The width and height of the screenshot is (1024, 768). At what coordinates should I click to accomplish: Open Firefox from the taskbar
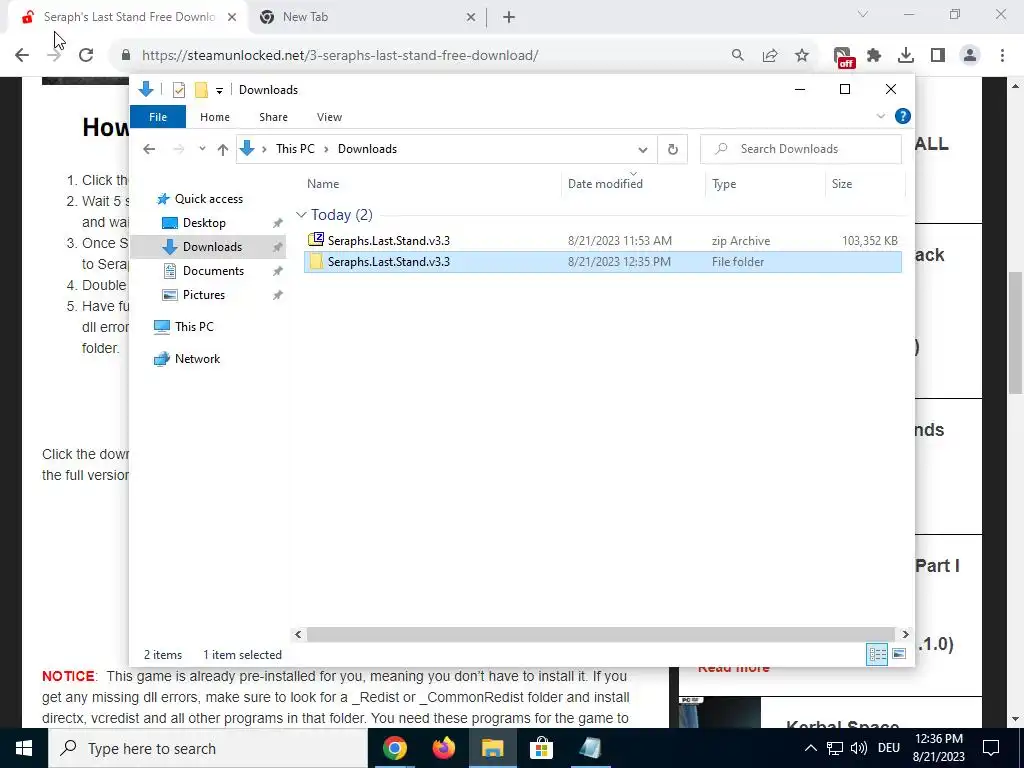tap(443, 748)
